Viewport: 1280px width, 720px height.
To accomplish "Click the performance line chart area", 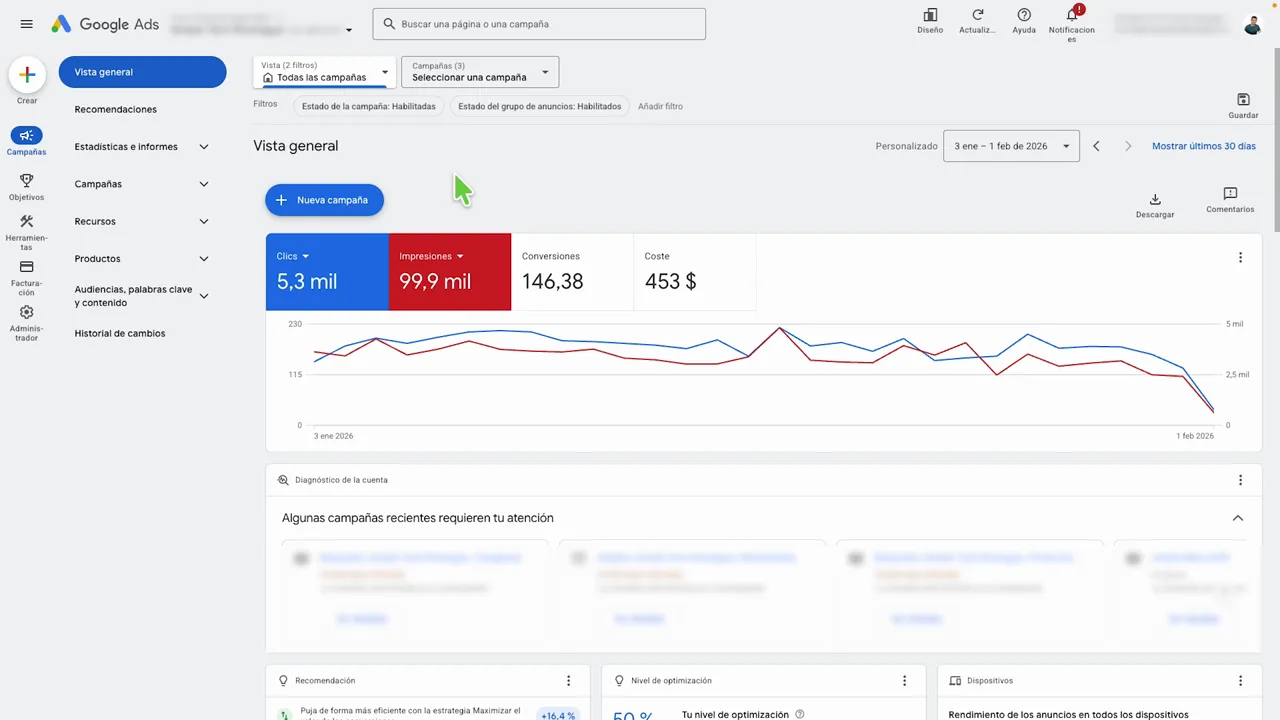I will [764, 374].
